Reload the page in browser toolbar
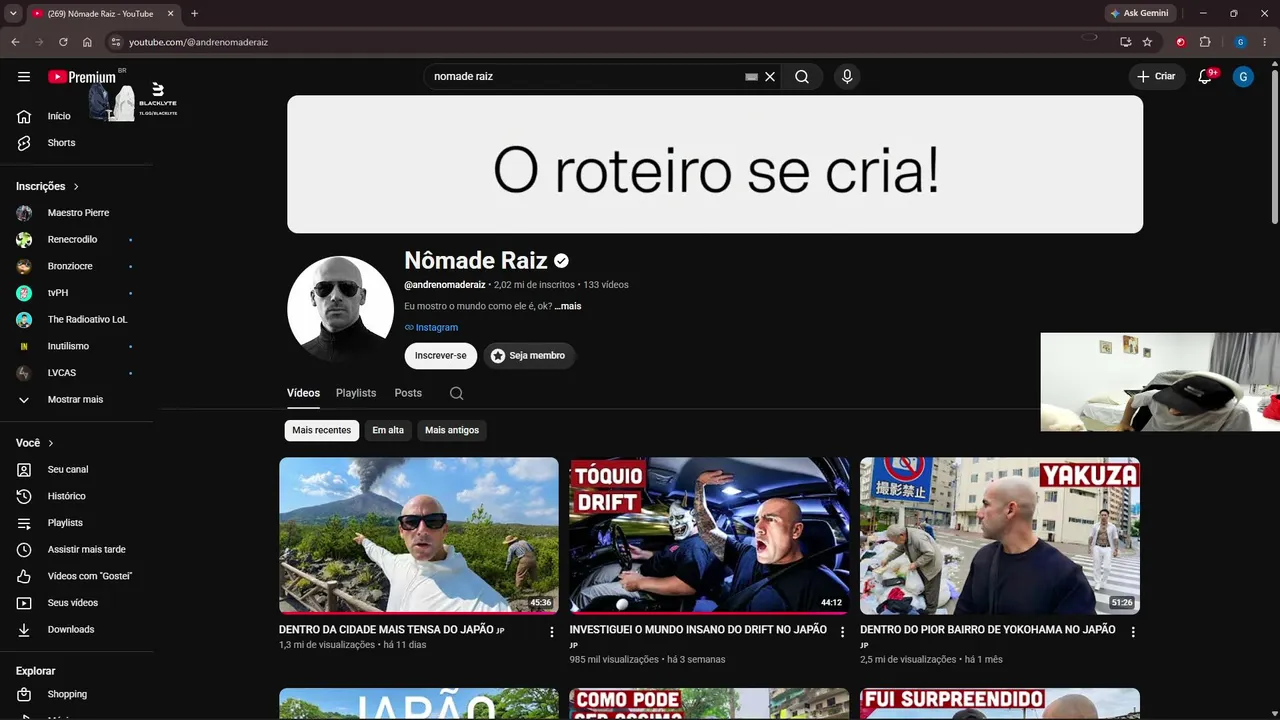The height and width of the screenshot is (720, 1280). [63, 42]
